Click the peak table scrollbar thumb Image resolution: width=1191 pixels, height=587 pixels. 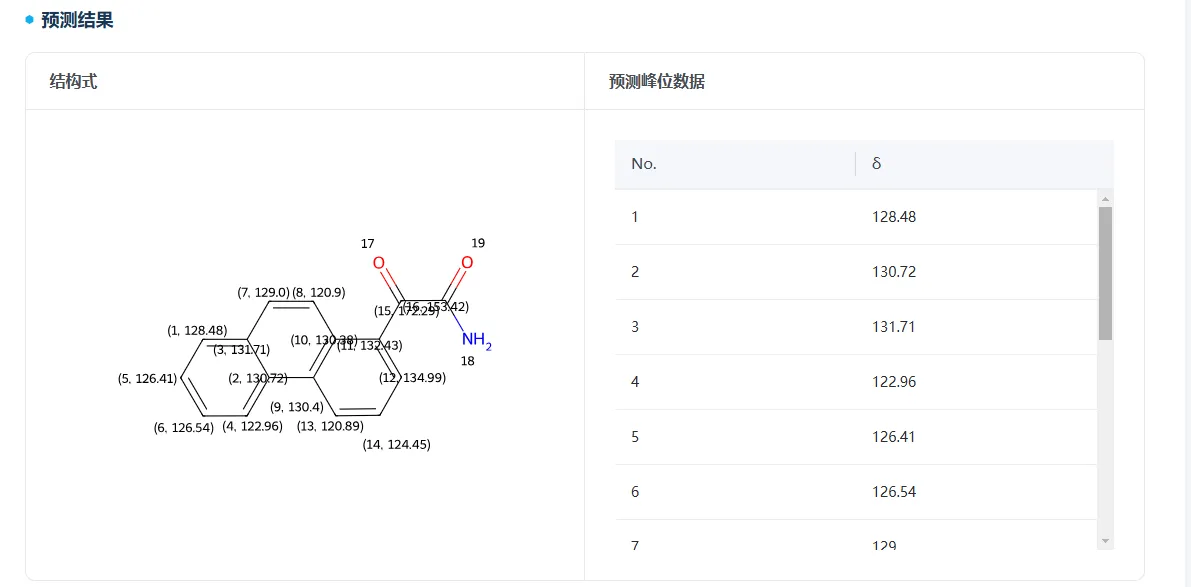click(1105, 272)
